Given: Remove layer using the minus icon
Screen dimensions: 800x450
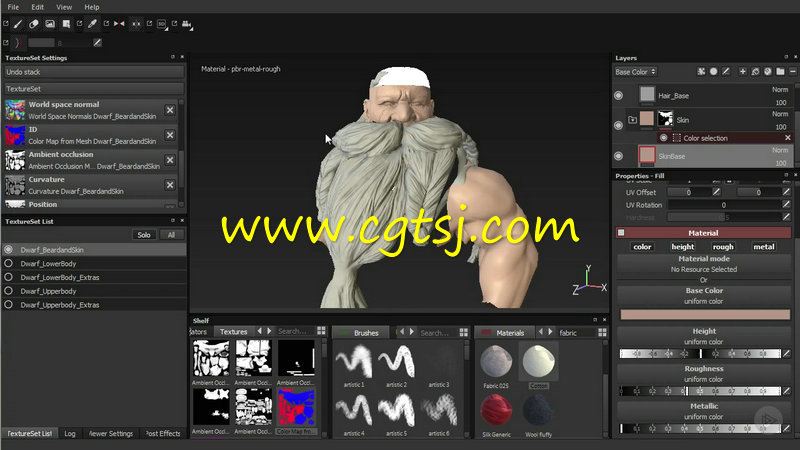Looking at the screenshot, I should click(x=792, y=72).
